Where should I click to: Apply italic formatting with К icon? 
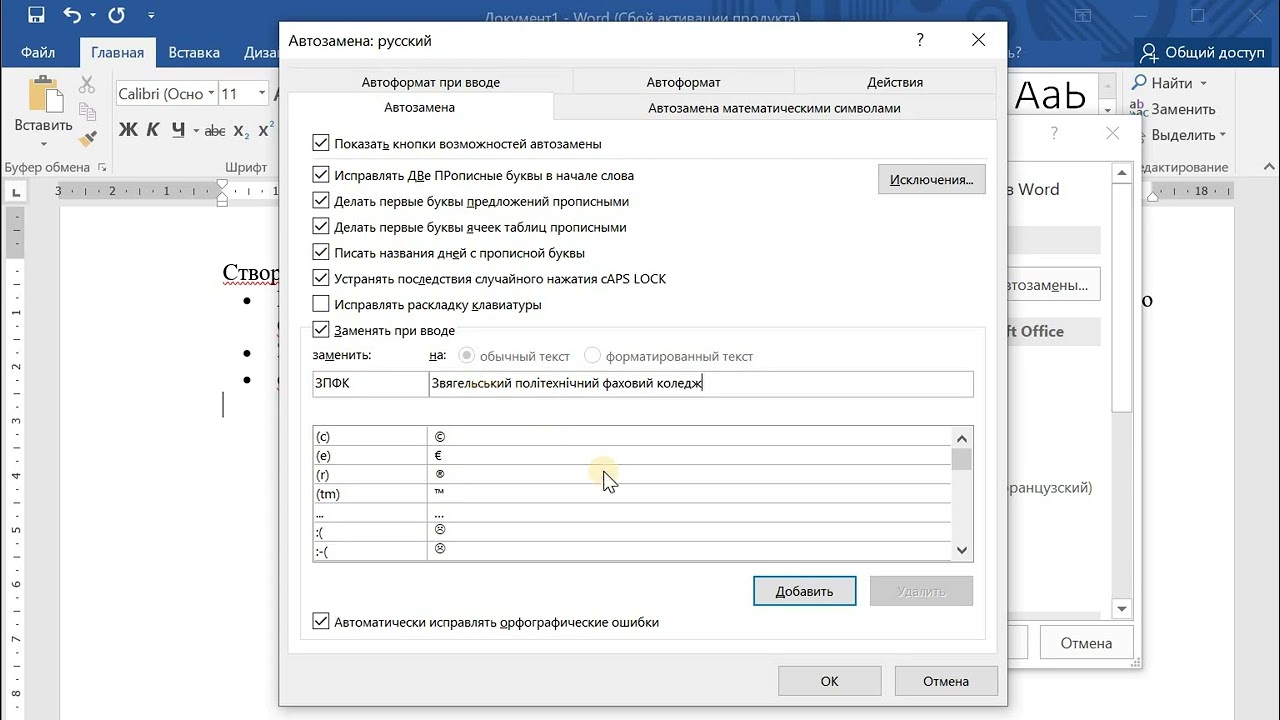click(x=153, y=130)
